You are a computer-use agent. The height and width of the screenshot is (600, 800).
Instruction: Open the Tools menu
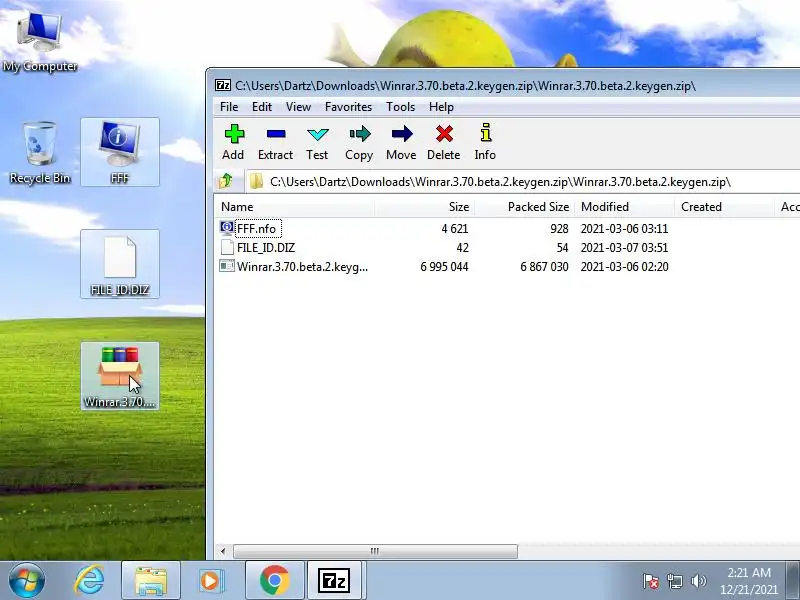click(401, 107)
